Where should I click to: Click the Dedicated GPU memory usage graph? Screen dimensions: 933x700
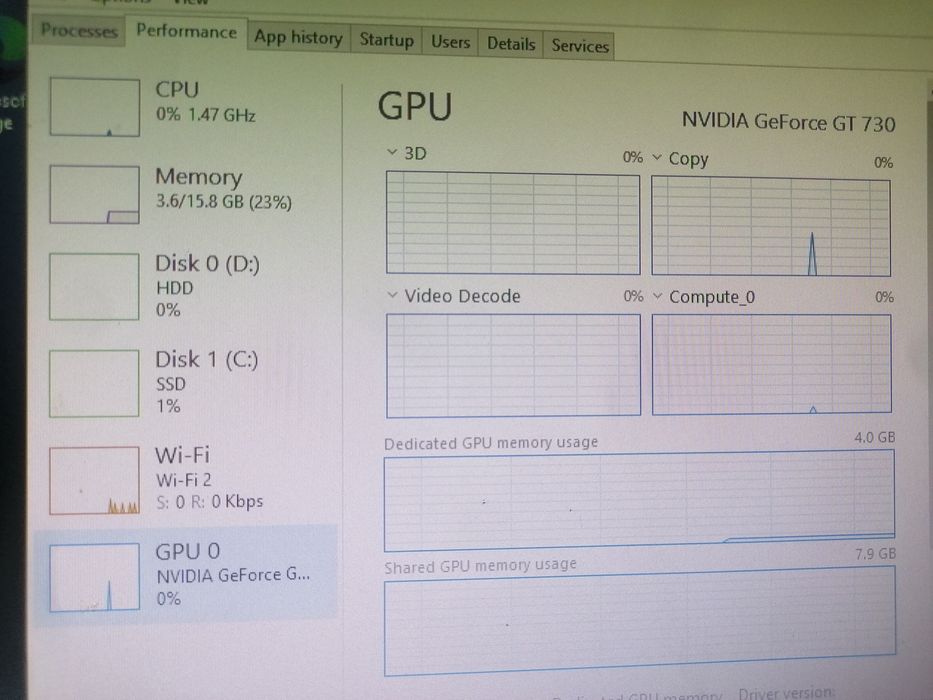[639, 500]
